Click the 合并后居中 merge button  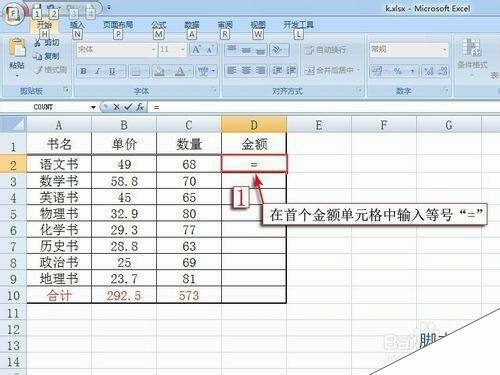(x=332, y=70)
